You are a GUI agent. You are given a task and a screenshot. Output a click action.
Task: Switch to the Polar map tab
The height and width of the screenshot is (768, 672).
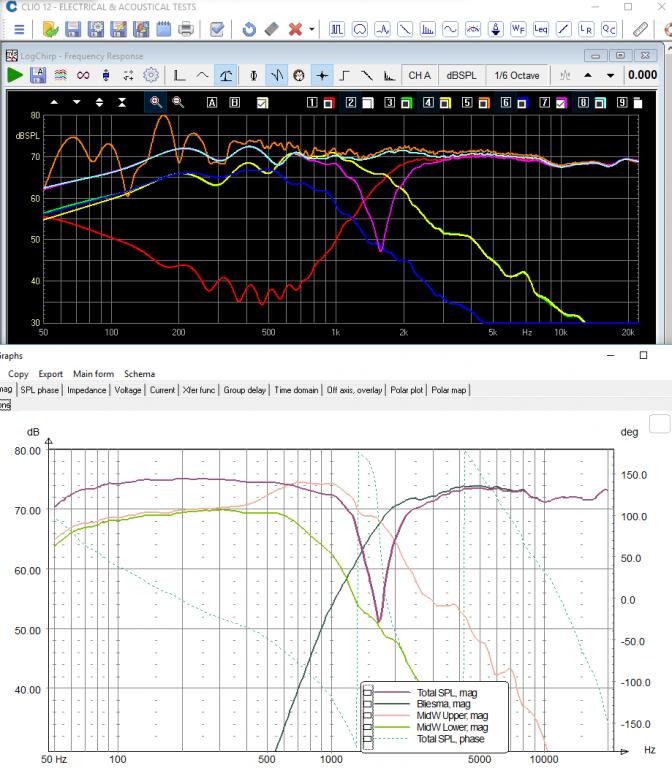click(449, 390)
